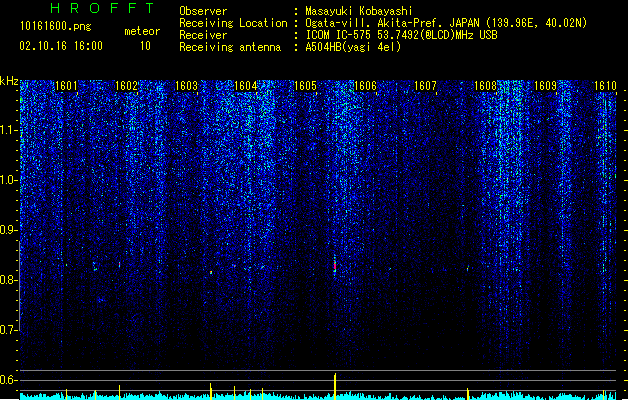The height and width of the screenshot is (400, 629).
Task: Click the 1607 time marker
Action: coord(425,85)
